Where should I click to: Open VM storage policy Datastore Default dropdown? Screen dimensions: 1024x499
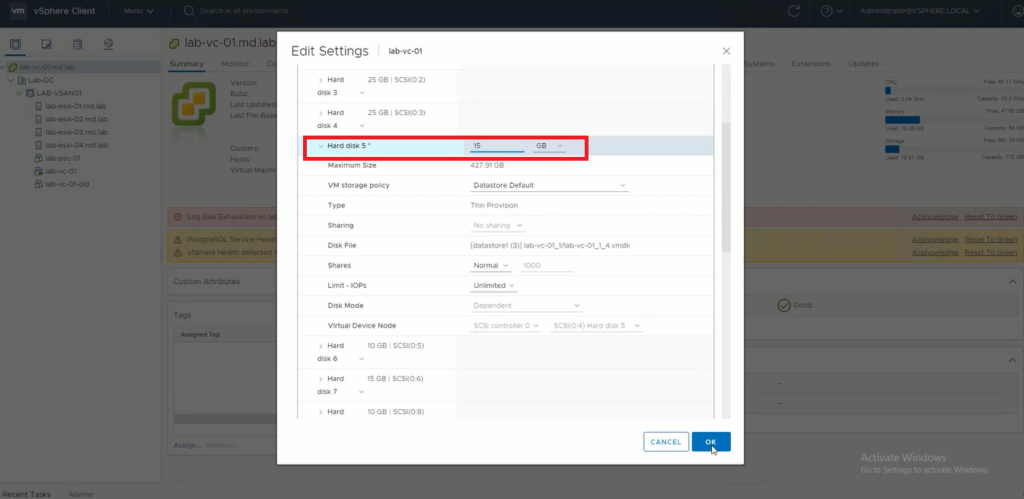pyautogui.click(x=549, y=185)
